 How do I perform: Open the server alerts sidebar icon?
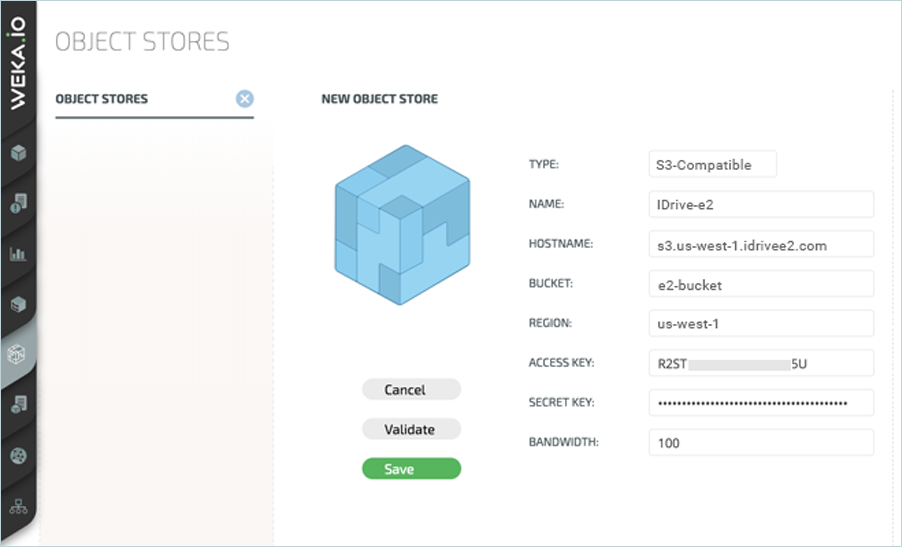pyautogui.click(x=18, y=203)
